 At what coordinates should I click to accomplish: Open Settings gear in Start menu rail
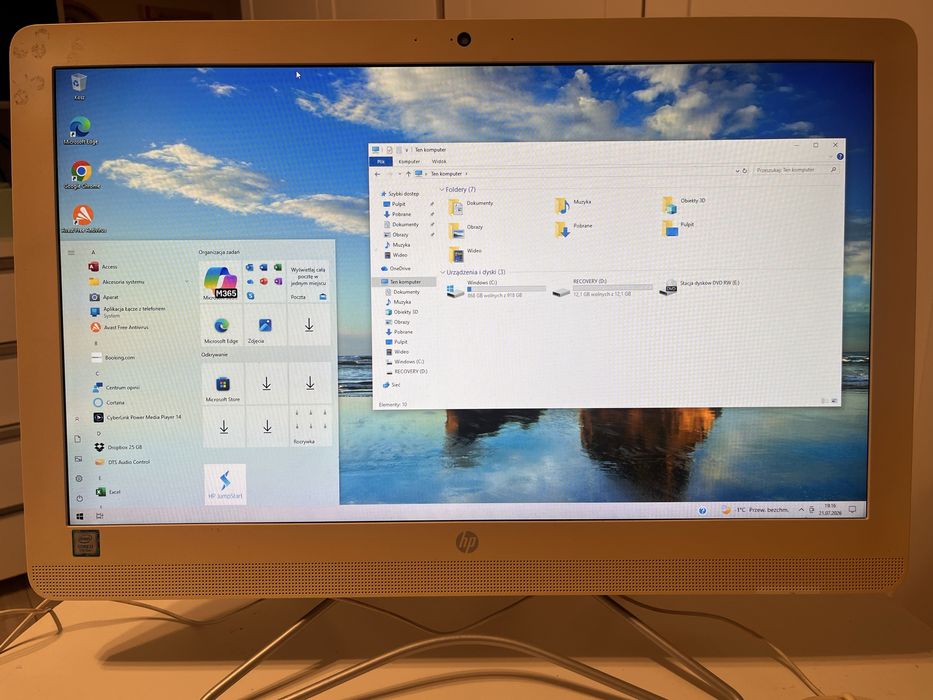point(79,479)
